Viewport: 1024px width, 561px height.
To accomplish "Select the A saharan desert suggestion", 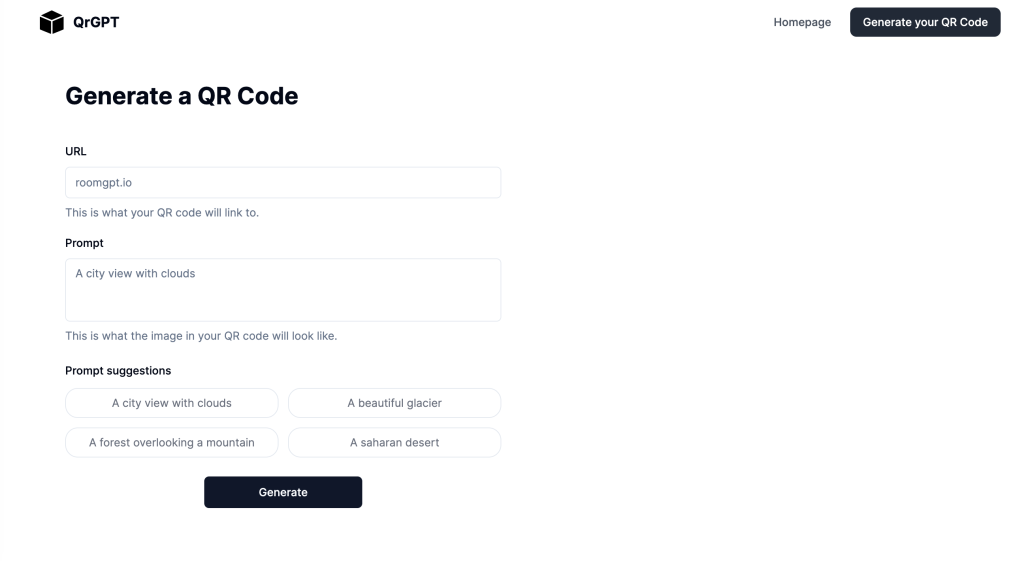I will [394, 443].
